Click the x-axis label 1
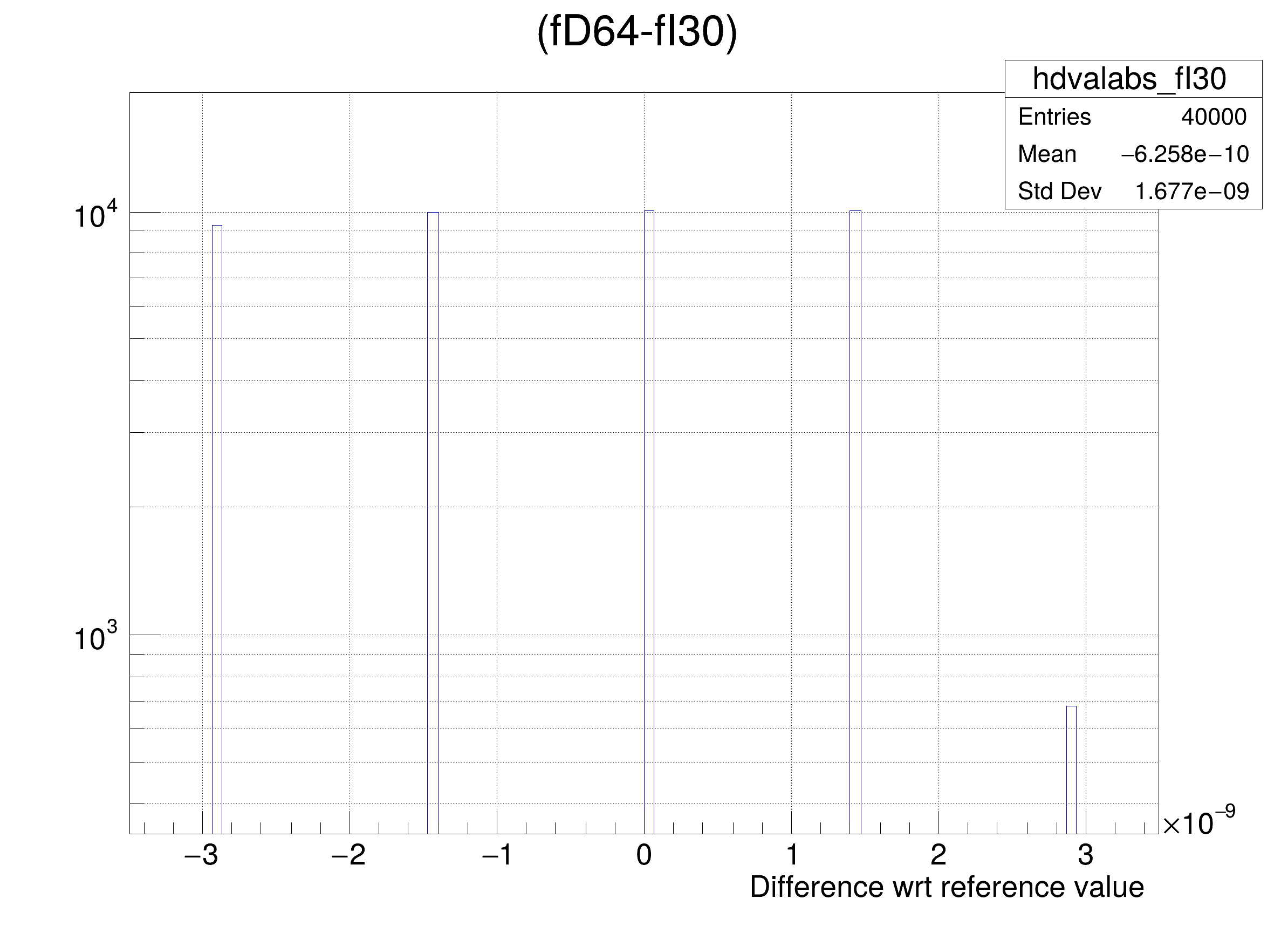The height and width of the screenshot is (926, 1288). 792,855
